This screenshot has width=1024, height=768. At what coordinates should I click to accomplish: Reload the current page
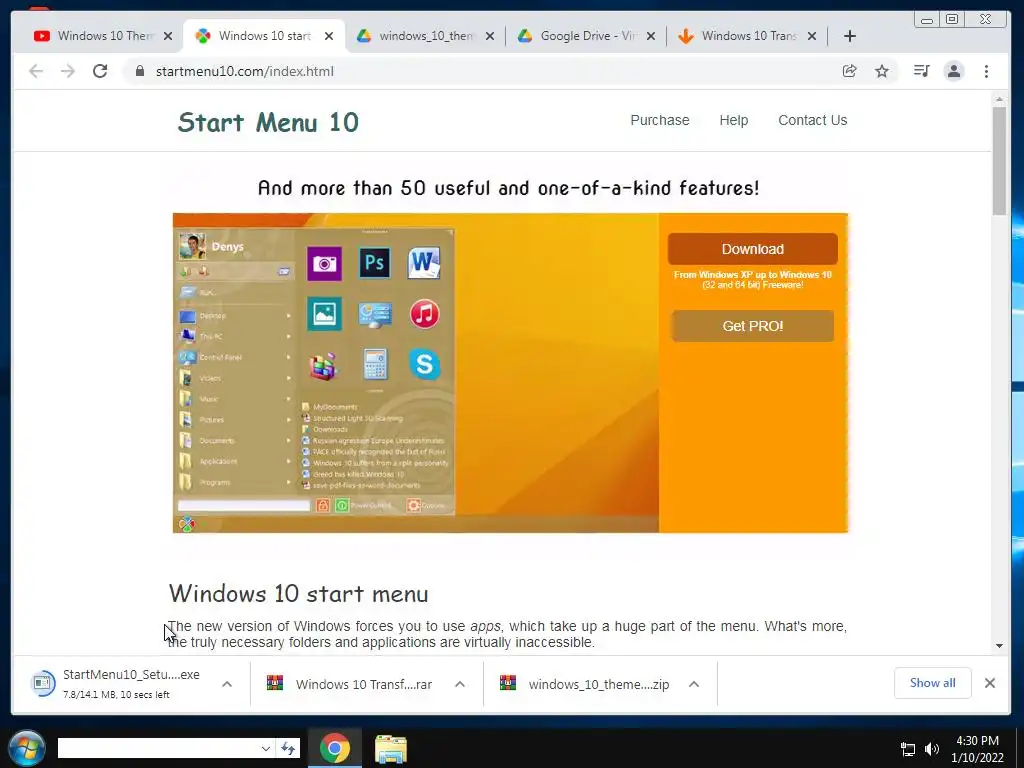click(100, 71)
